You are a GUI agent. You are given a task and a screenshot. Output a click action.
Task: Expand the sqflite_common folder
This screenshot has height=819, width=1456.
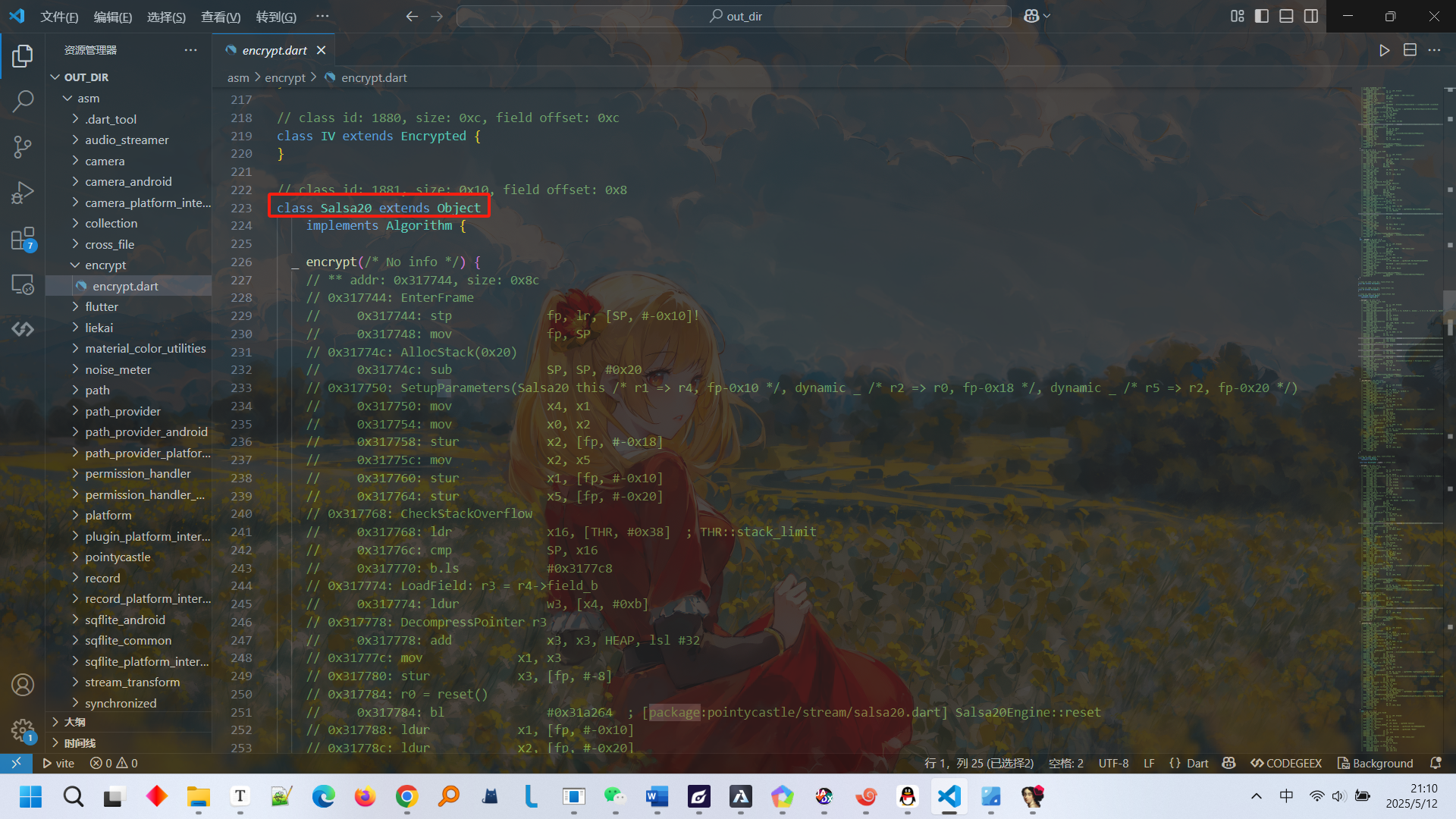[x=129, y=641]
